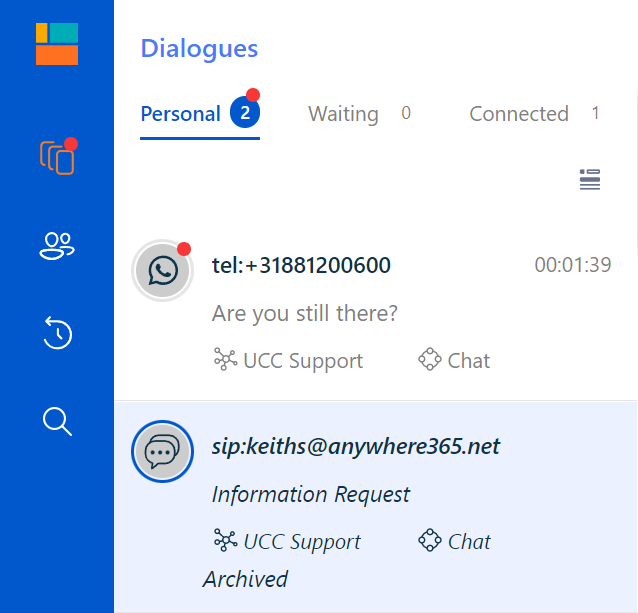Viewport: 638px width, 613px height.
Task: Click the colored blocks app logo
Action: tap(57, 44)
